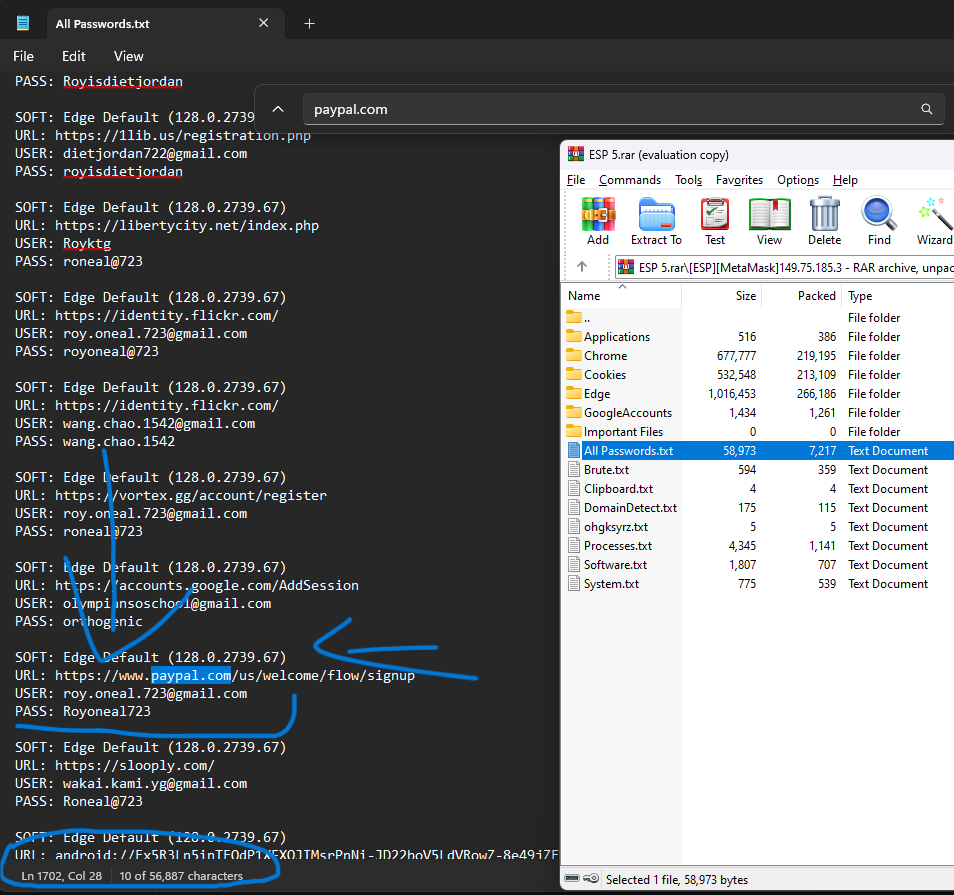Viewport: 954px width, 895px height.
Task: Click the '10 of 56,887 characters' status text
Action: 181,876
